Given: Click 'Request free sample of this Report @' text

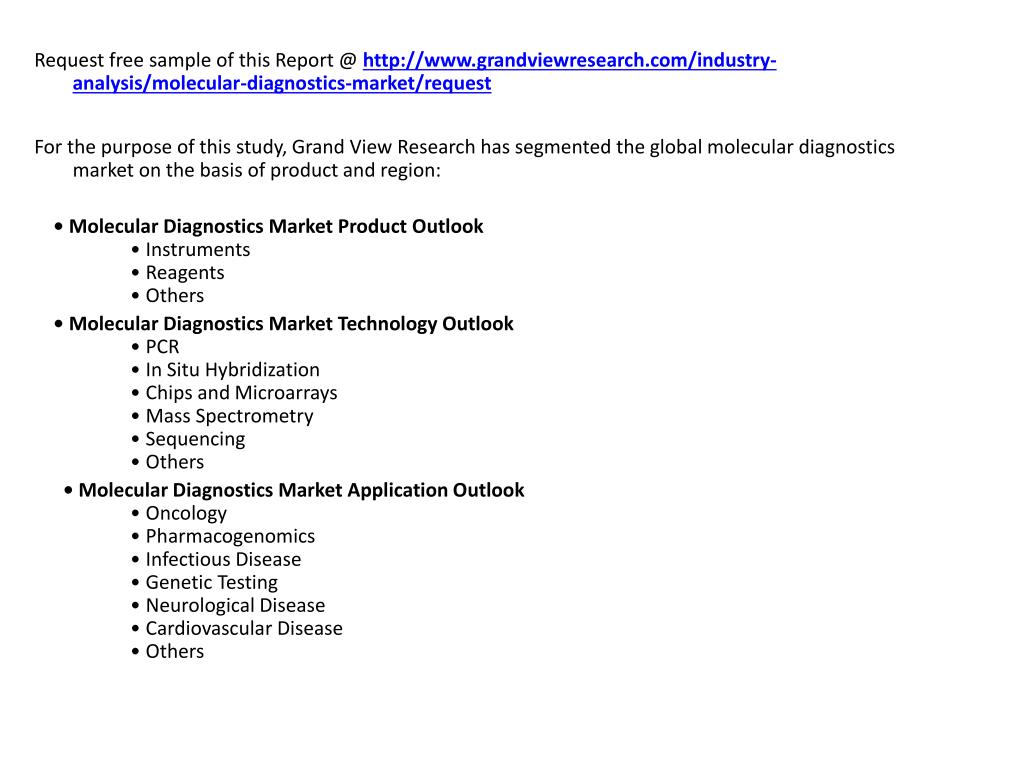Looking at the screenshot, I should 195,60.
